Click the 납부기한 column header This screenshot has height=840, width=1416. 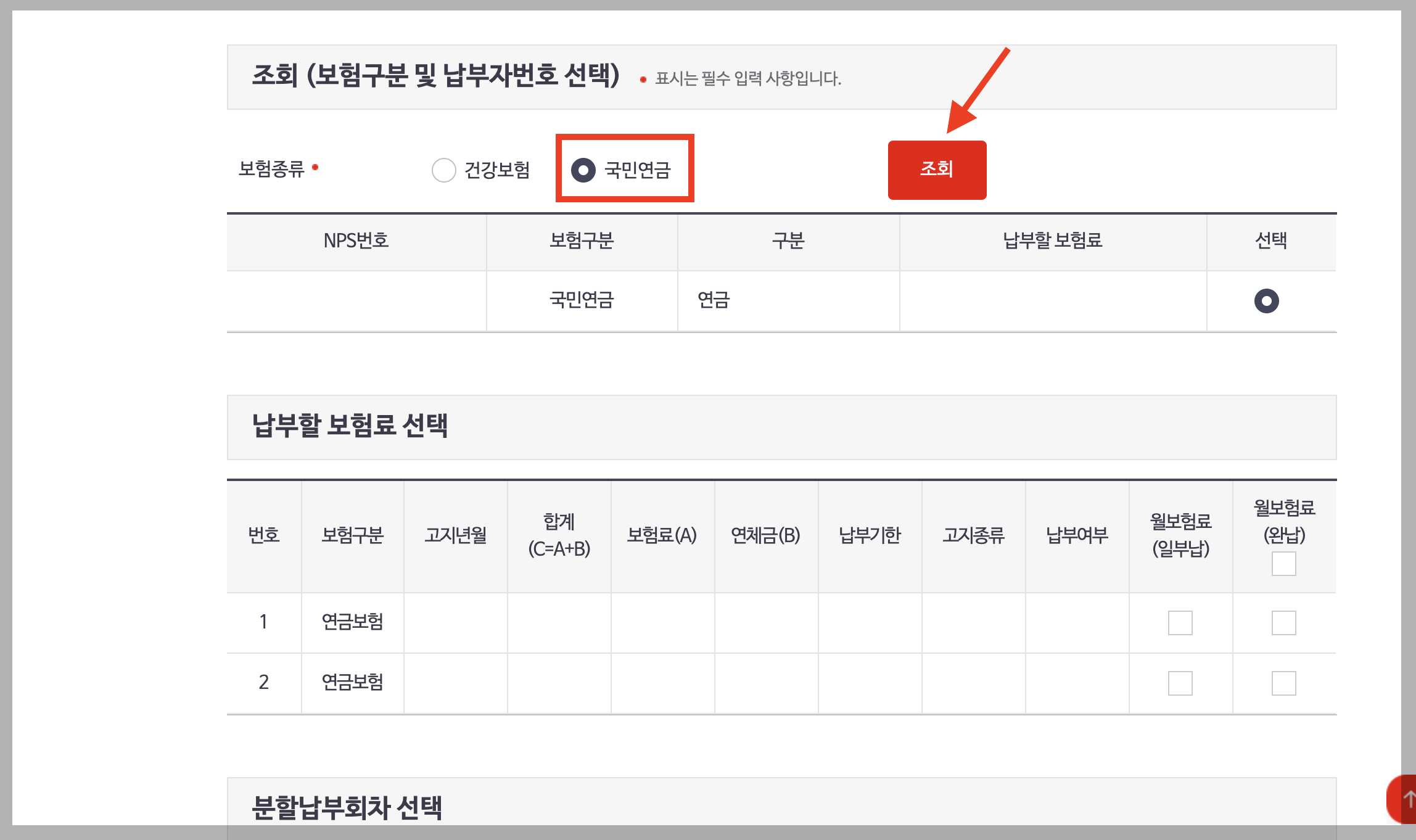[x=870, y=535]
